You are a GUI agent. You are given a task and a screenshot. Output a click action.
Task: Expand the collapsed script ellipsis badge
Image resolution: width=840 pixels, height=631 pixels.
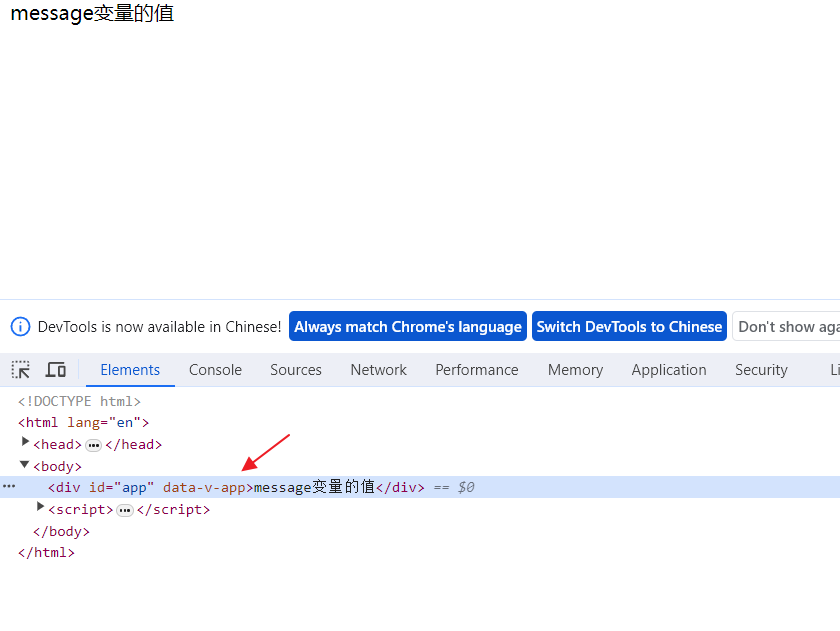(x=125, y=510)
